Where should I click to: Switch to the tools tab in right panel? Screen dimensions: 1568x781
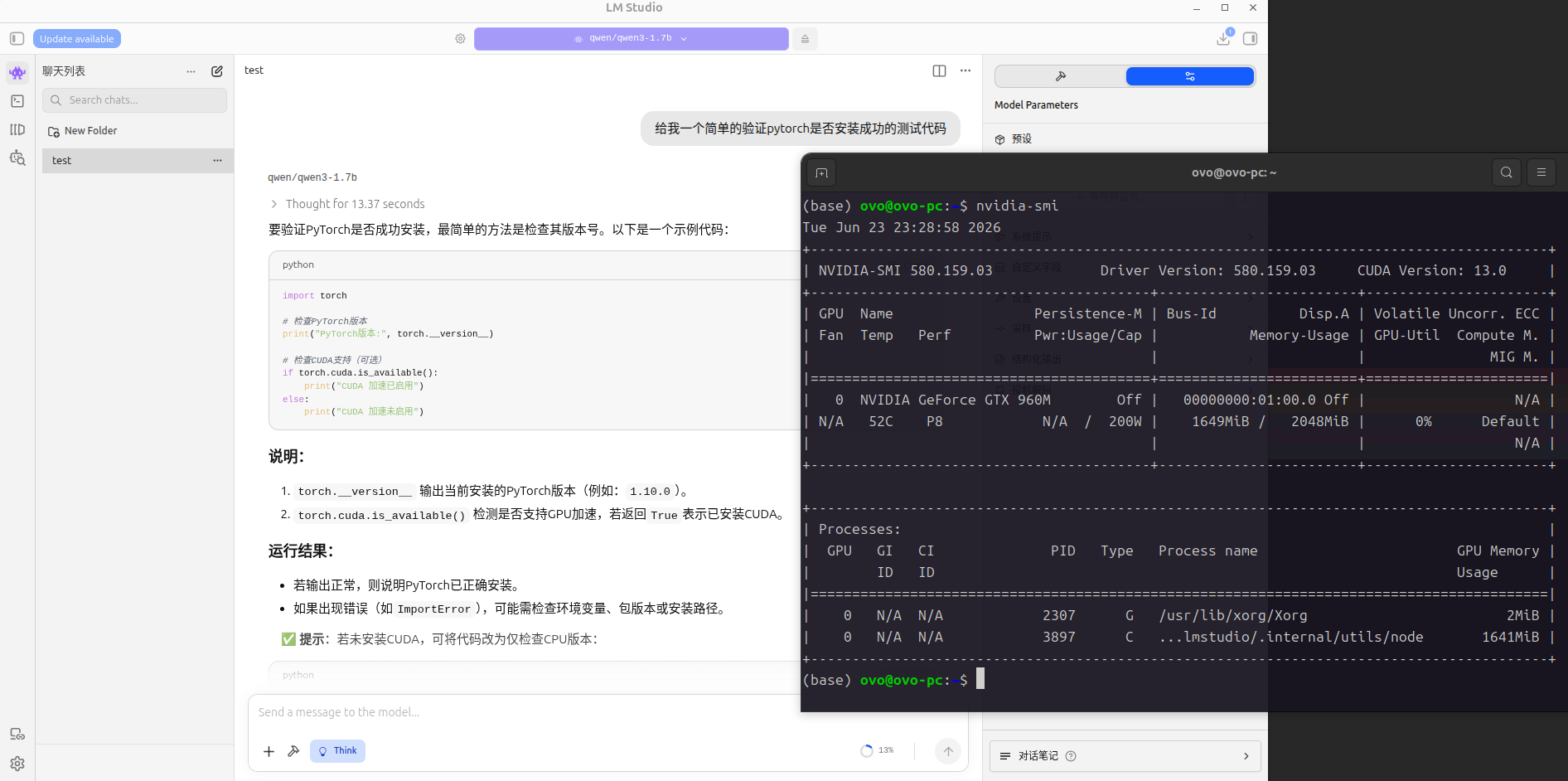click(1060, 76)
